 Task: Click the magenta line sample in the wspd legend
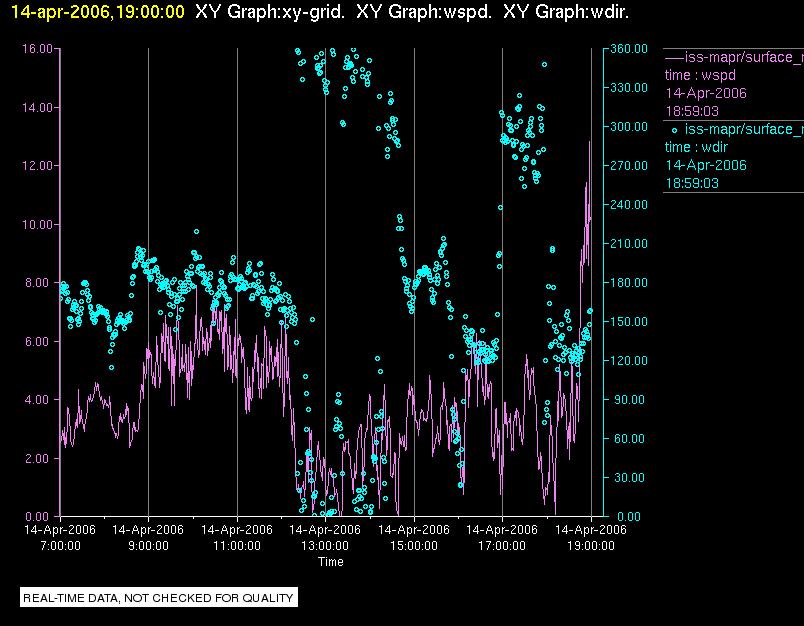pyautogui.click(x=674, y=57)
